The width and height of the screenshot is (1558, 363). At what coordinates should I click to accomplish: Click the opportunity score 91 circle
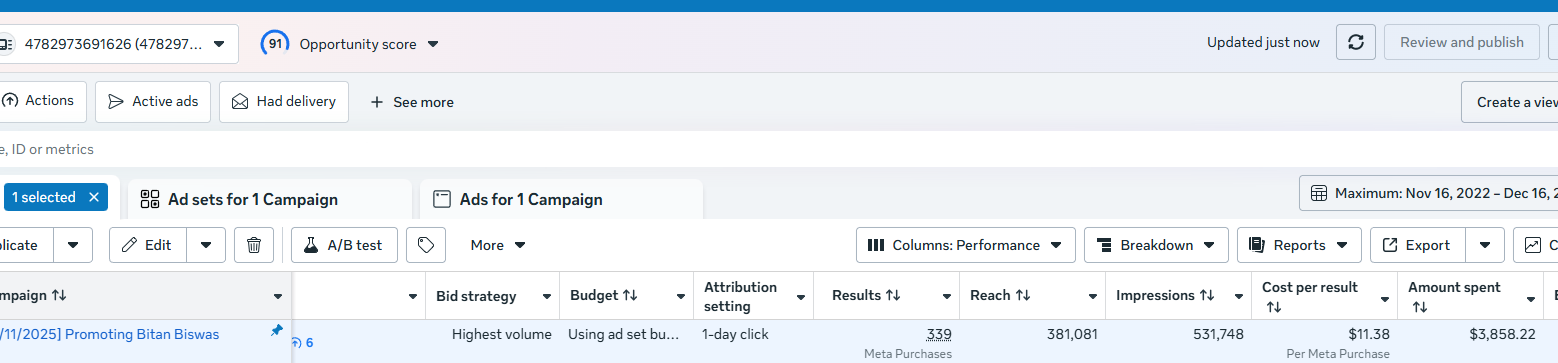click(275, 44)
